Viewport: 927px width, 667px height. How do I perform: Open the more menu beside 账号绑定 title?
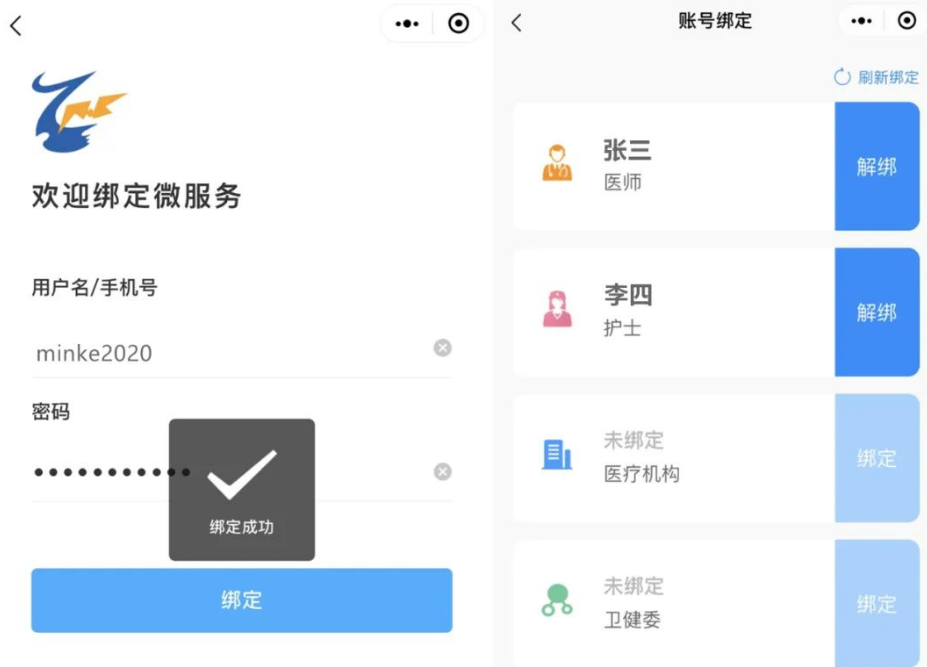tap(861, 21)
